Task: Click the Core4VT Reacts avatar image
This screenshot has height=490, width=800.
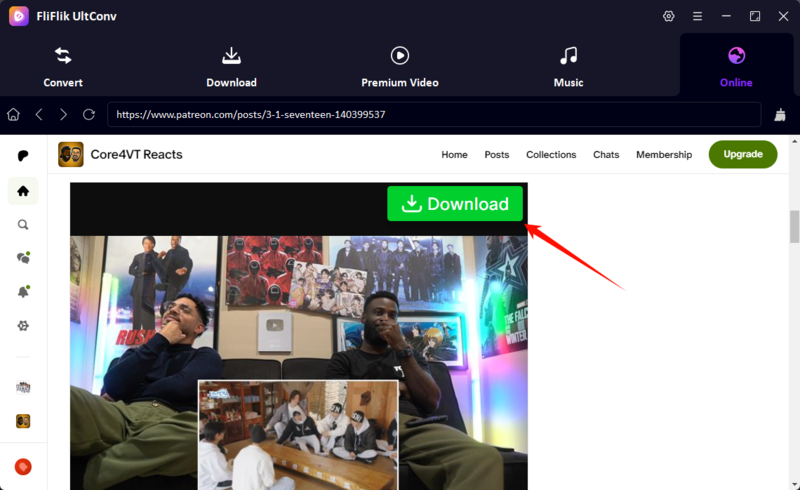Action: [70, 154]
